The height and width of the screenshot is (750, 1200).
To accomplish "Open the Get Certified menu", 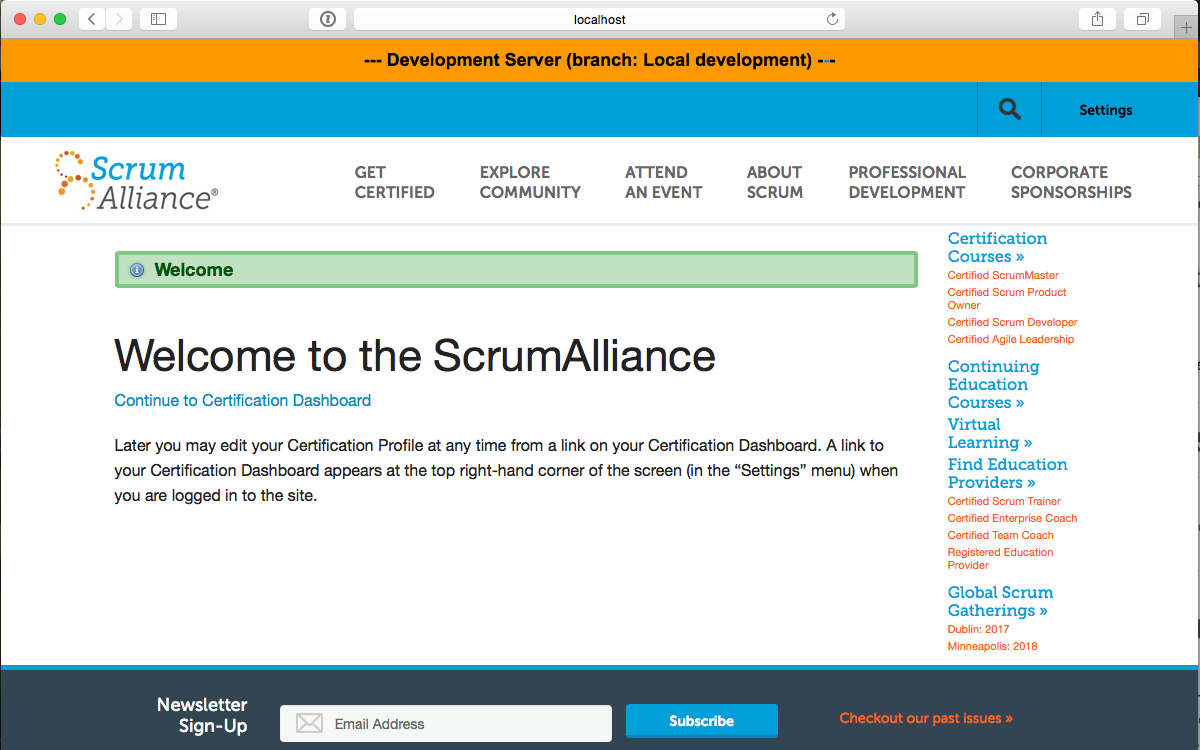I will click(394, 182).
